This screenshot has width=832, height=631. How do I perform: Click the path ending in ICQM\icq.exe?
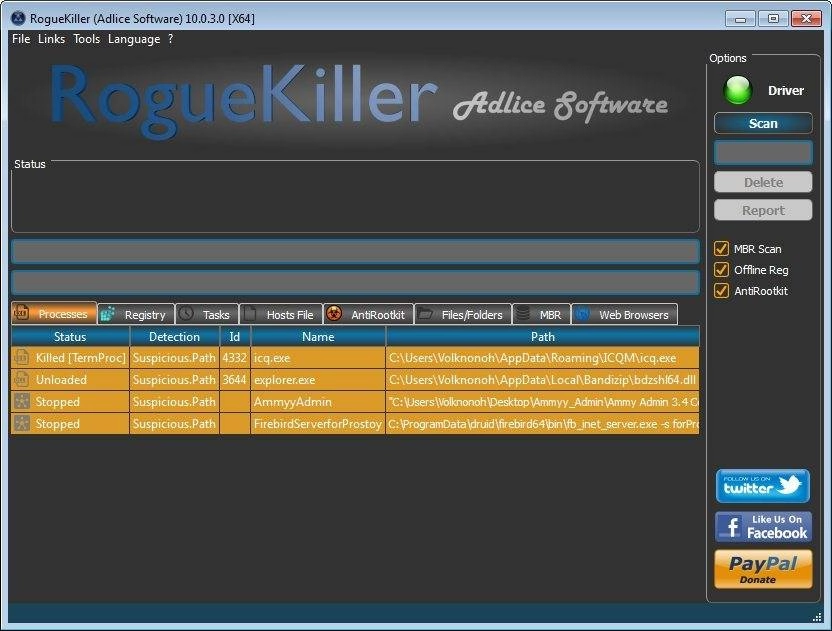[x=543, y=358]
